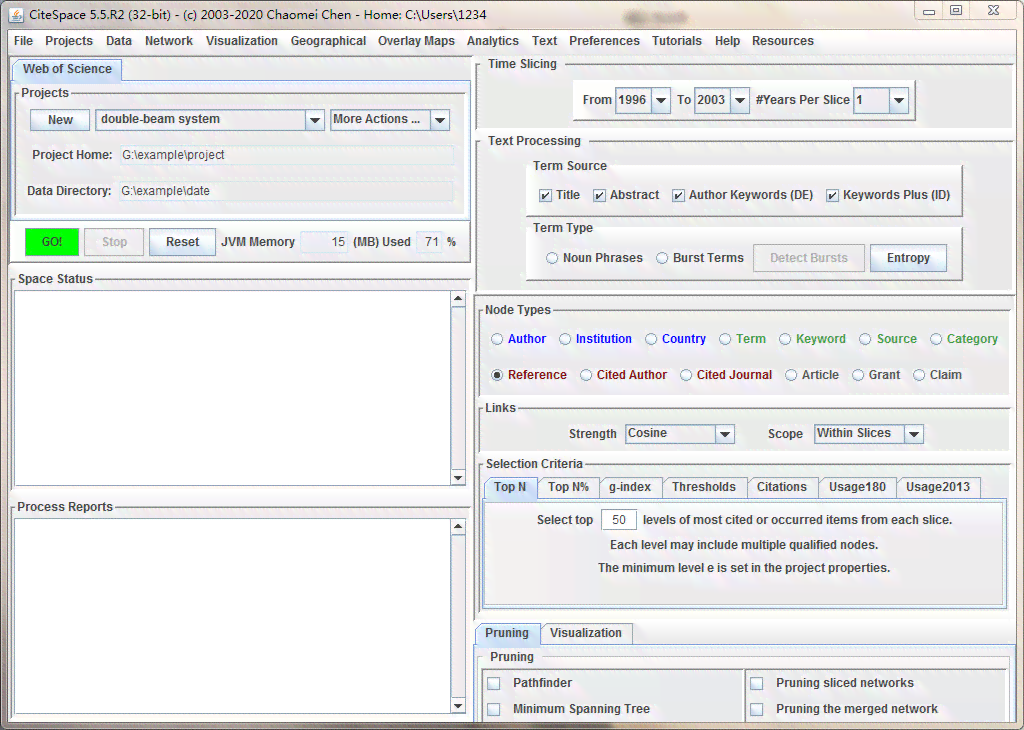Open the Visualization menu

242,40
